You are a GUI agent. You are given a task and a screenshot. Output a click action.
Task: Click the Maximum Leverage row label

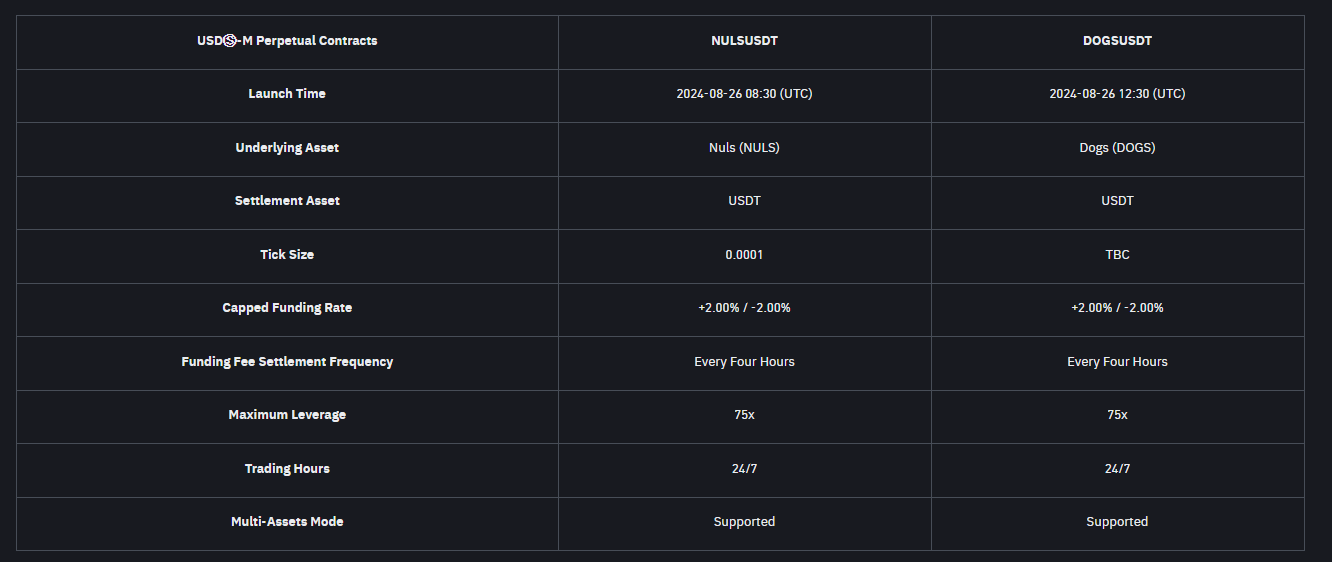click(287, 415)
